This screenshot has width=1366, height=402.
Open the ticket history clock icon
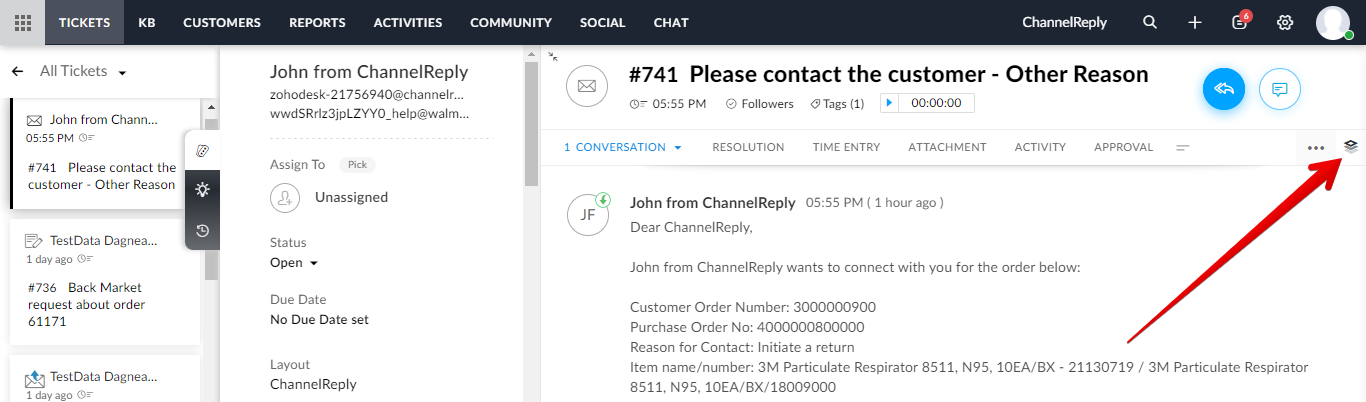point(203,230)
